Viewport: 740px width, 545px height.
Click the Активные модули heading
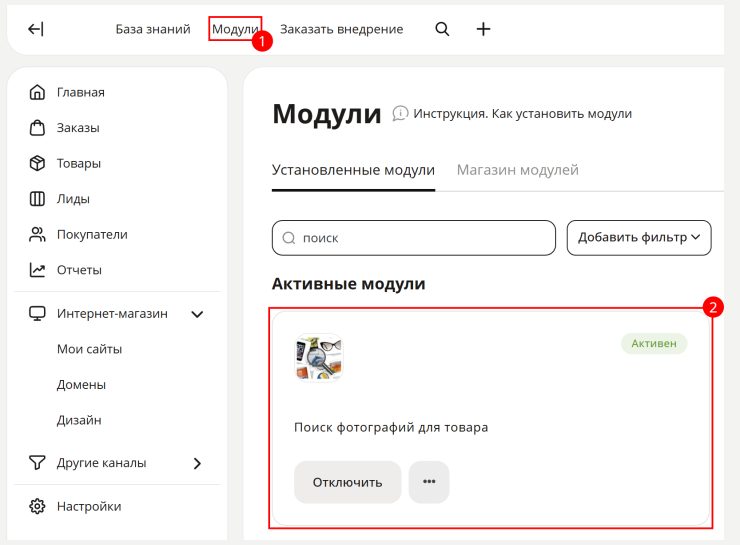pyautogui.click(x=349, y=284)
